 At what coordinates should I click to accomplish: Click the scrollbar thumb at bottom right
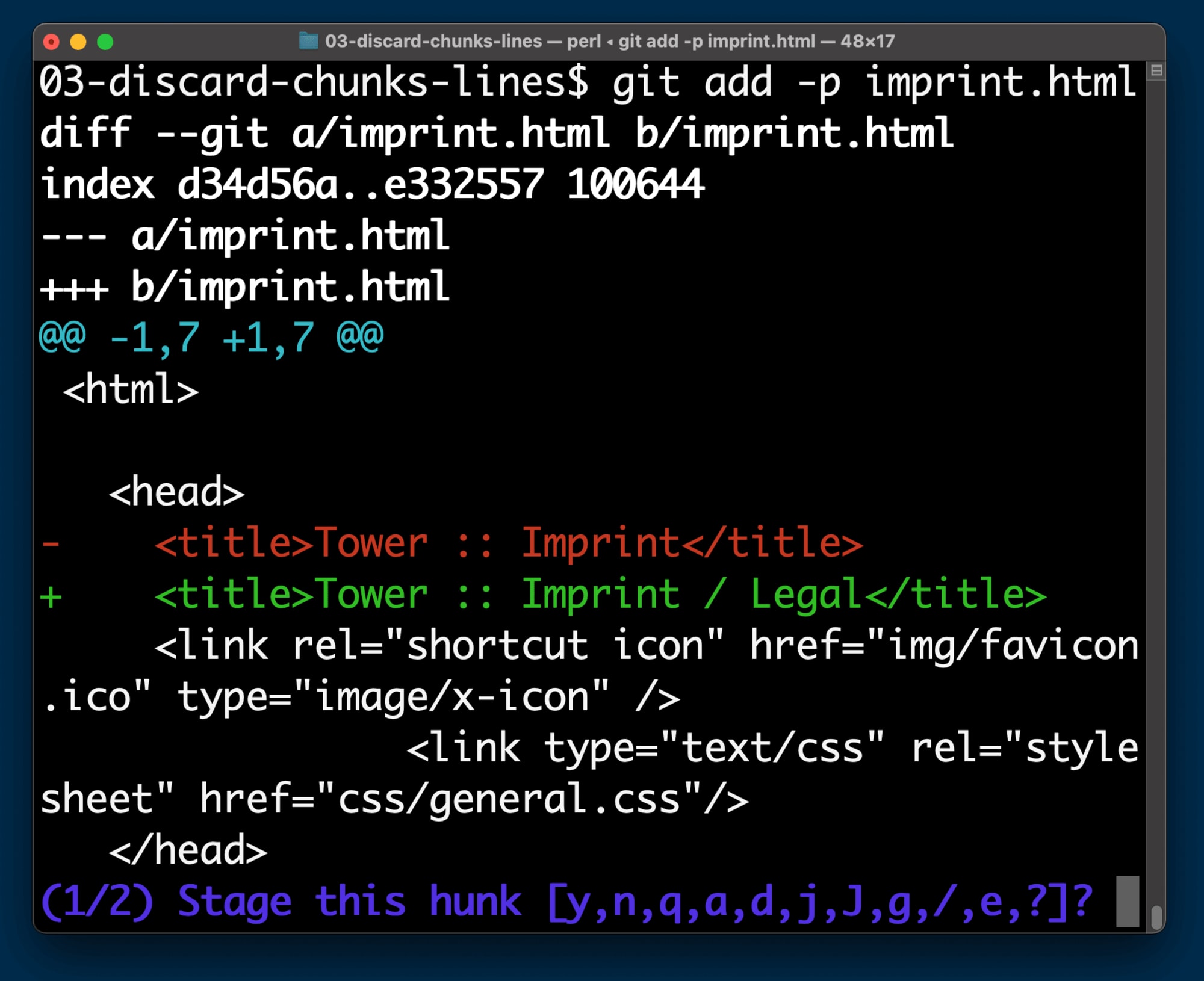tap(1156, 917)
